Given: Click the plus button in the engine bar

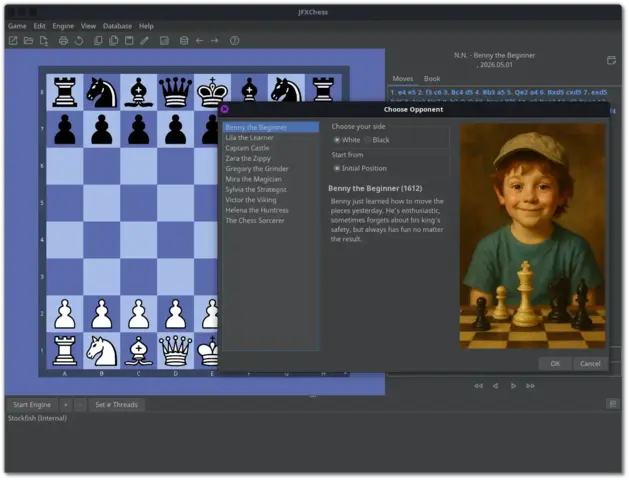Looking at the screenshot, I should point(65,405).
